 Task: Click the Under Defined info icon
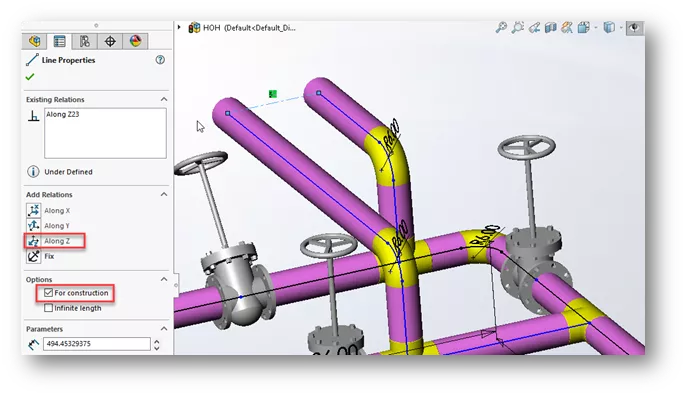point(33,172)
